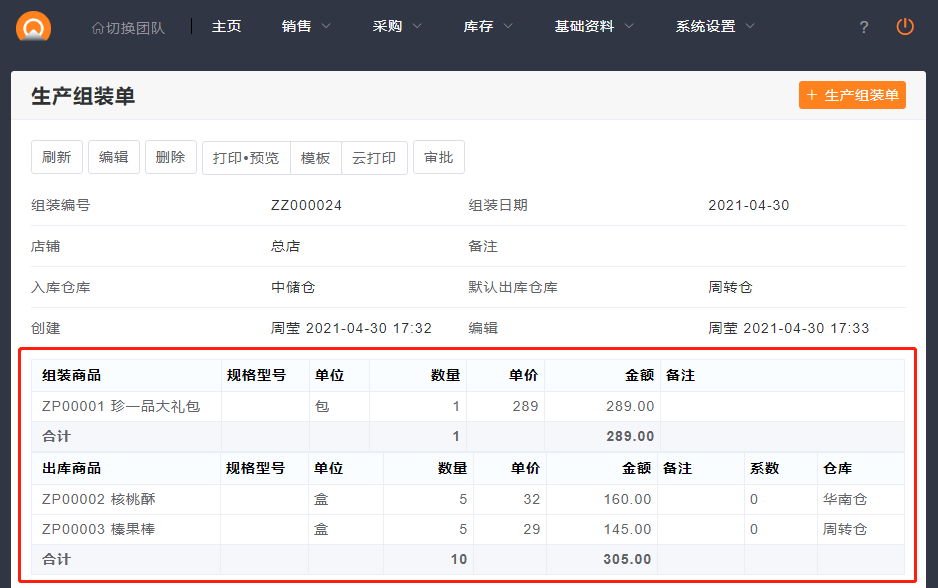Click the 模板 template button
Image resolution: width=938 pixels, height=588 pixels.
(315, 158)
